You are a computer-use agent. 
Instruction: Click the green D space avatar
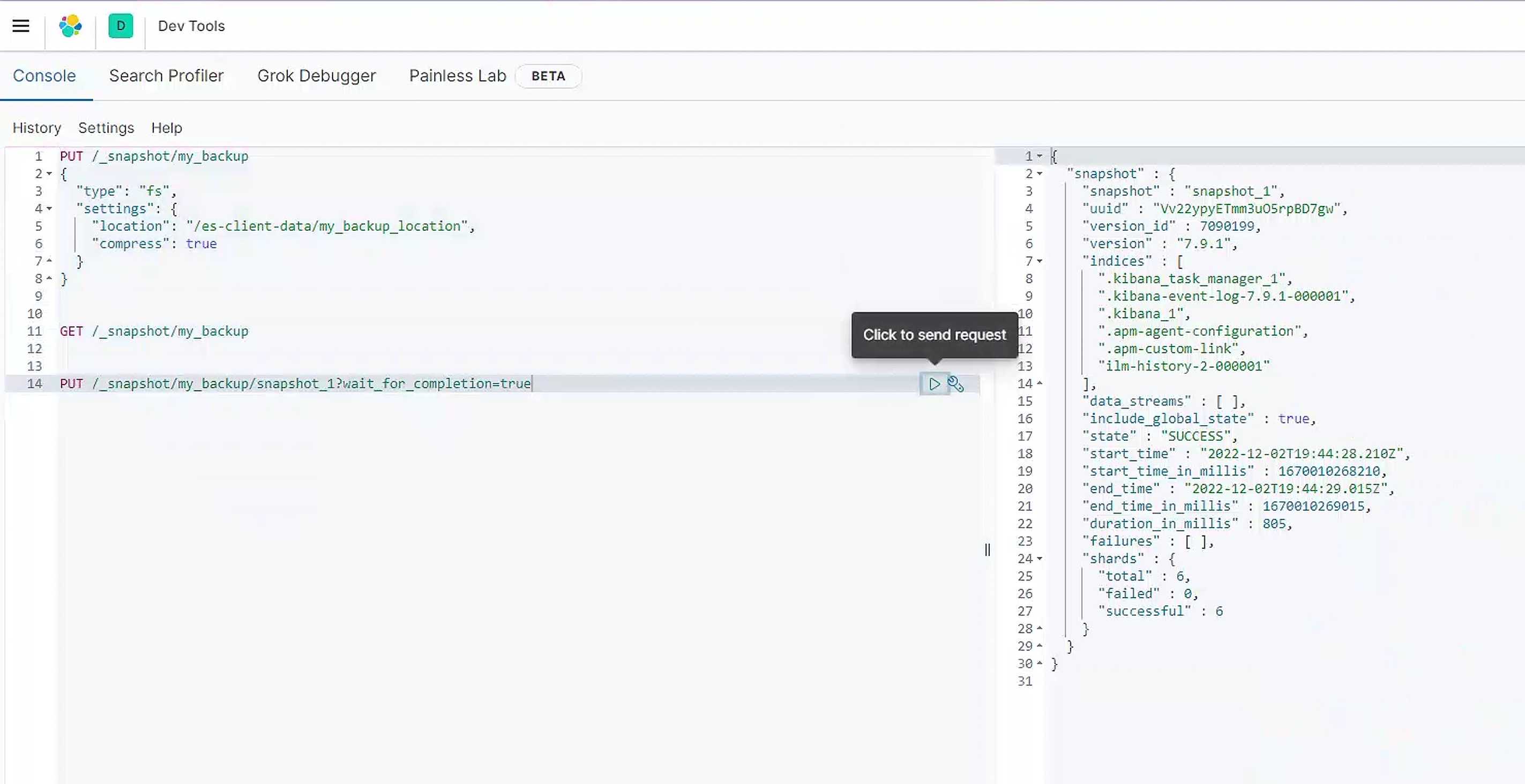121,26
